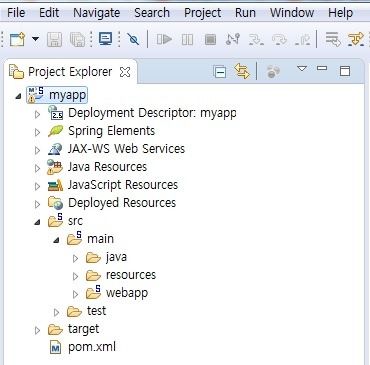This screenshot has height=365, width=370.
Task: Open the Run menu
Action: tap(245, 13)
